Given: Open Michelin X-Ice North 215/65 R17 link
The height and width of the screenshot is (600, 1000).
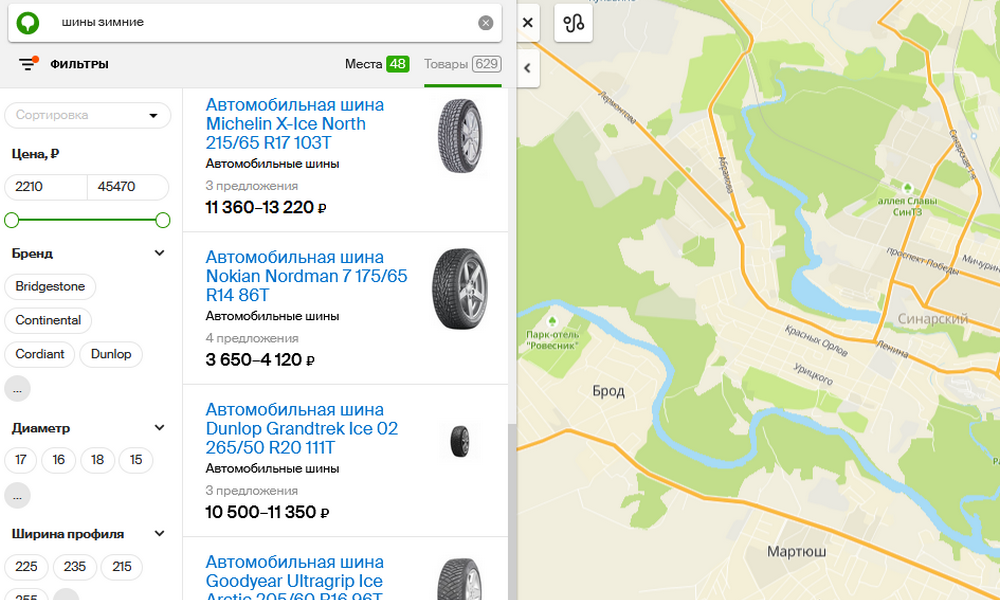Looking at the screenshot, I should pos(295,124).
